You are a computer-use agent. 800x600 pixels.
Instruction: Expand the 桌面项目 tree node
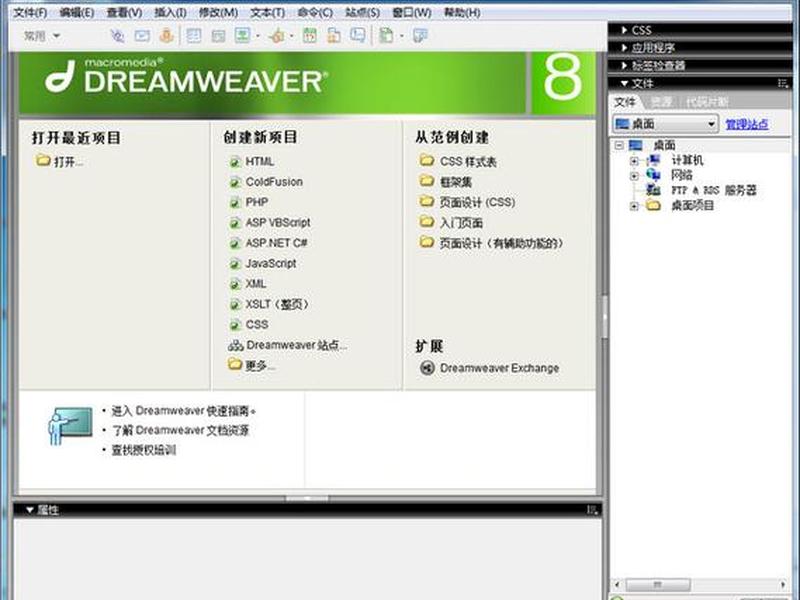(634, 206)
